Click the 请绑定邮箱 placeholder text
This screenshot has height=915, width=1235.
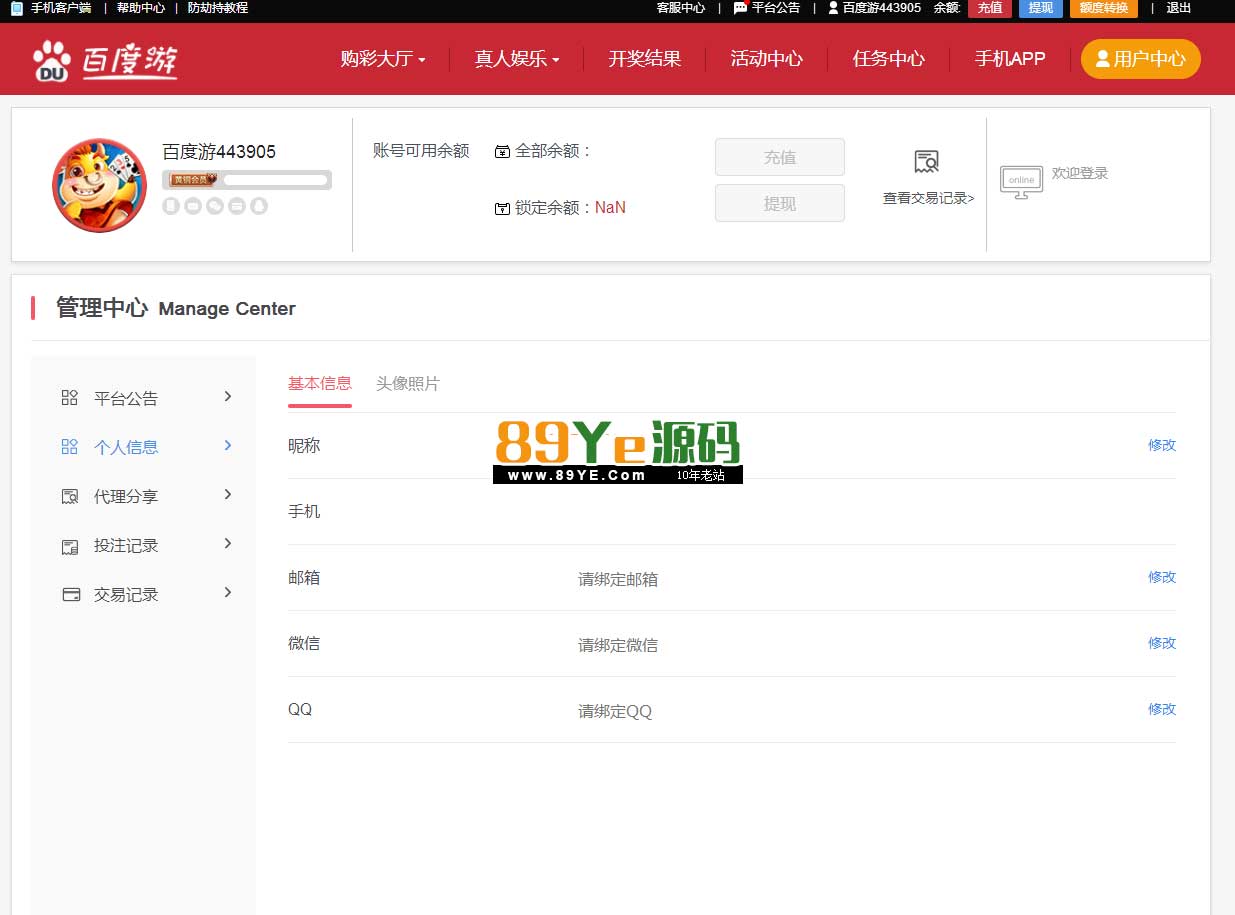[x=618, y=579]
